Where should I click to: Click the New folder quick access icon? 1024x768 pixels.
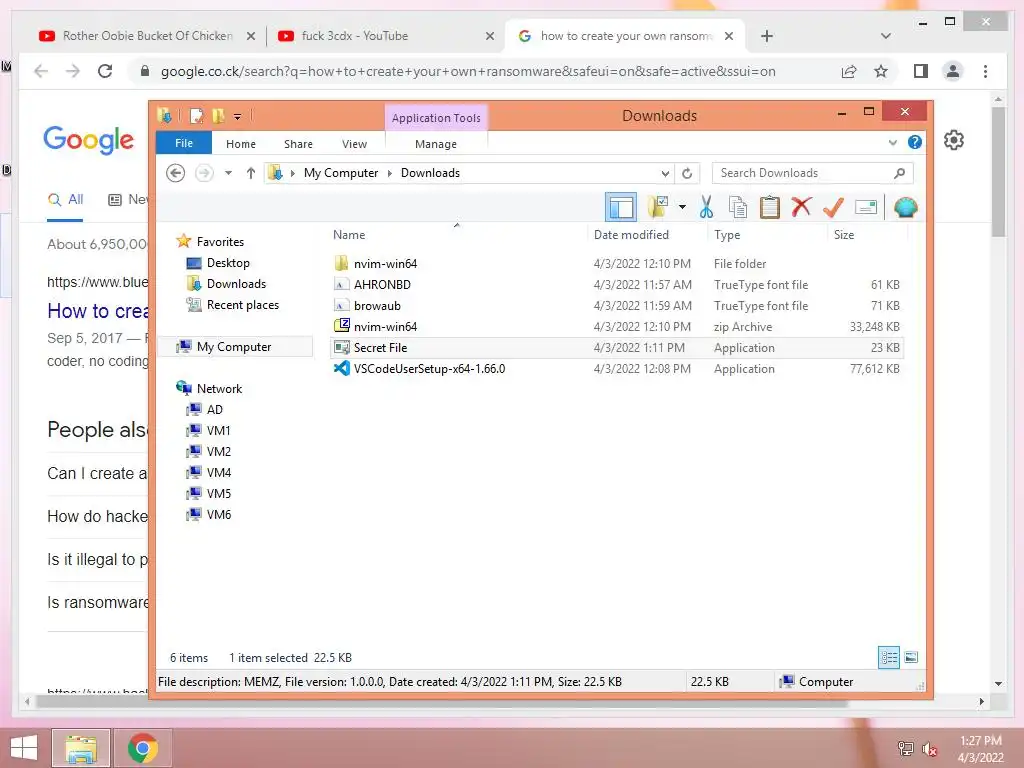click(x=218, y=116)
